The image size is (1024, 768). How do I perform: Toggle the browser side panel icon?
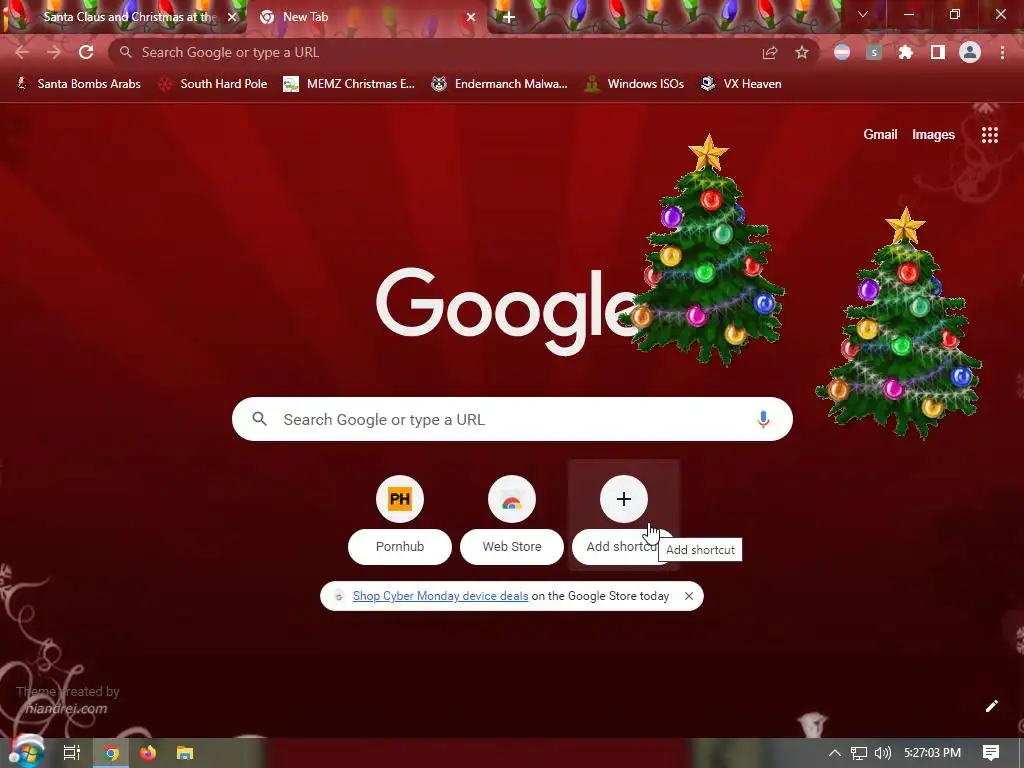[x=938, y=52]
